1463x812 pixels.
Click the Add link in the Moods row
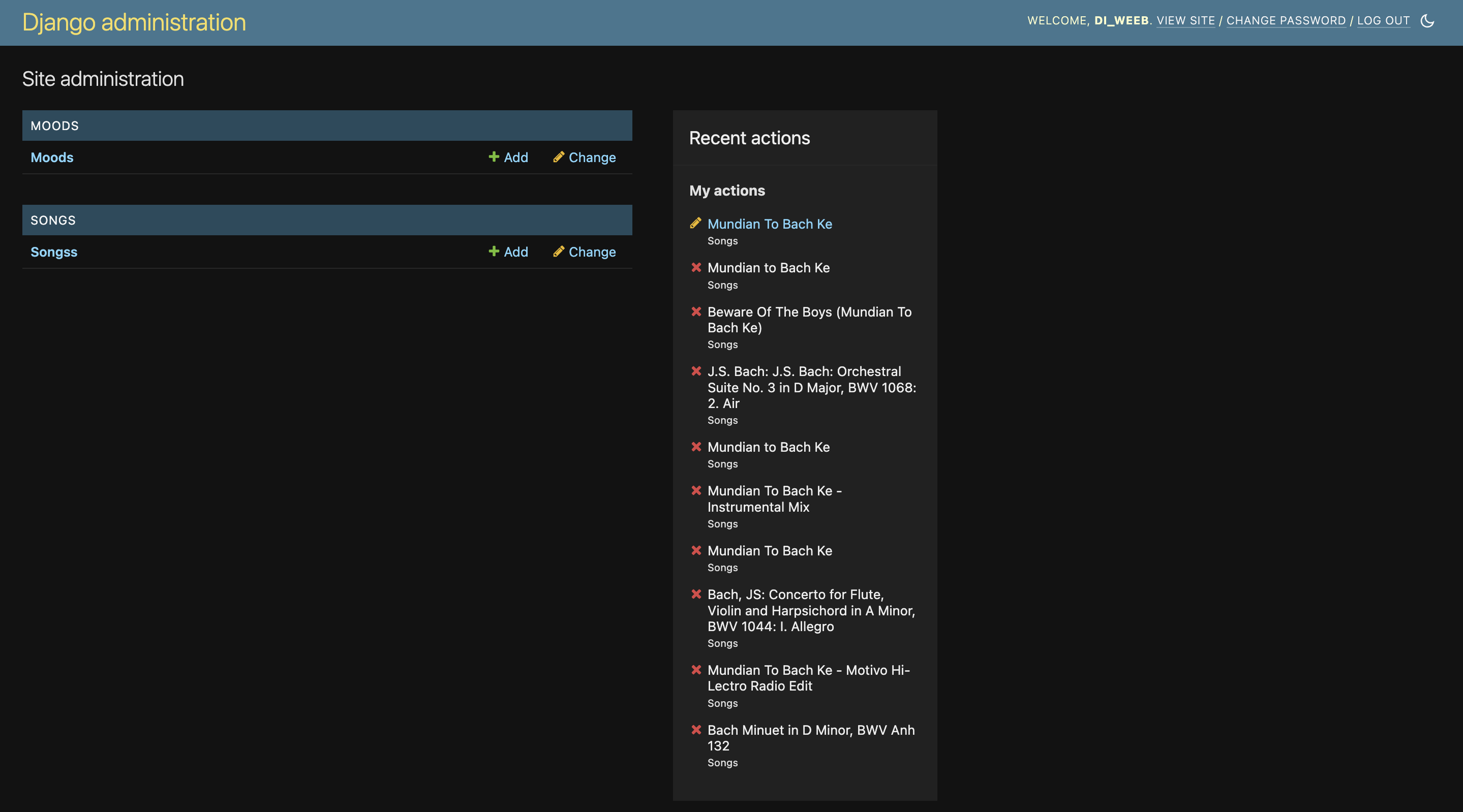pos(515,158)
